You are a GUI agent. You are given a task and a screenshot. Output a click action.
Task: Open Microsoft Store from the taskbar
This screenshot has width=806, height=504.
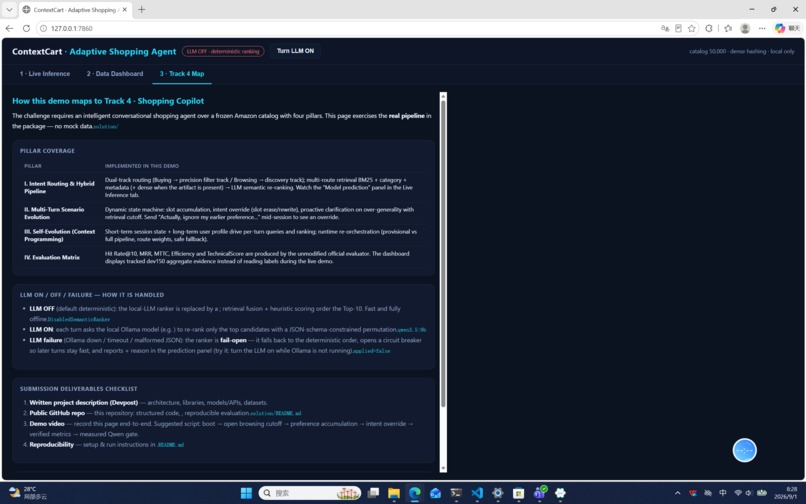pyautogui.click(x=518, y=493)
